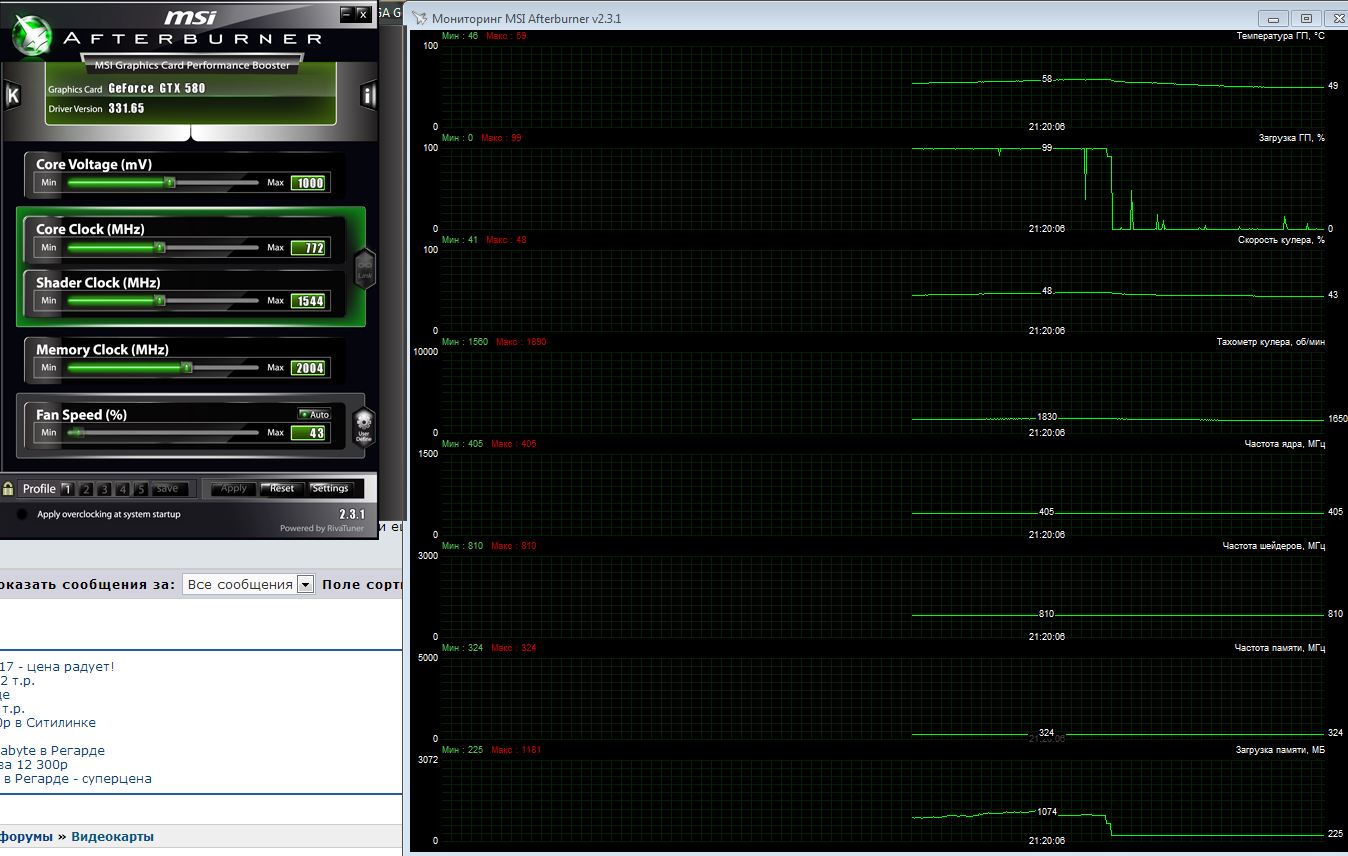Click the 'Загрузка памяти, МБ' graph label
Image resolution: width=1348 pixels, height=856 pixels.
pos(1280,750)
